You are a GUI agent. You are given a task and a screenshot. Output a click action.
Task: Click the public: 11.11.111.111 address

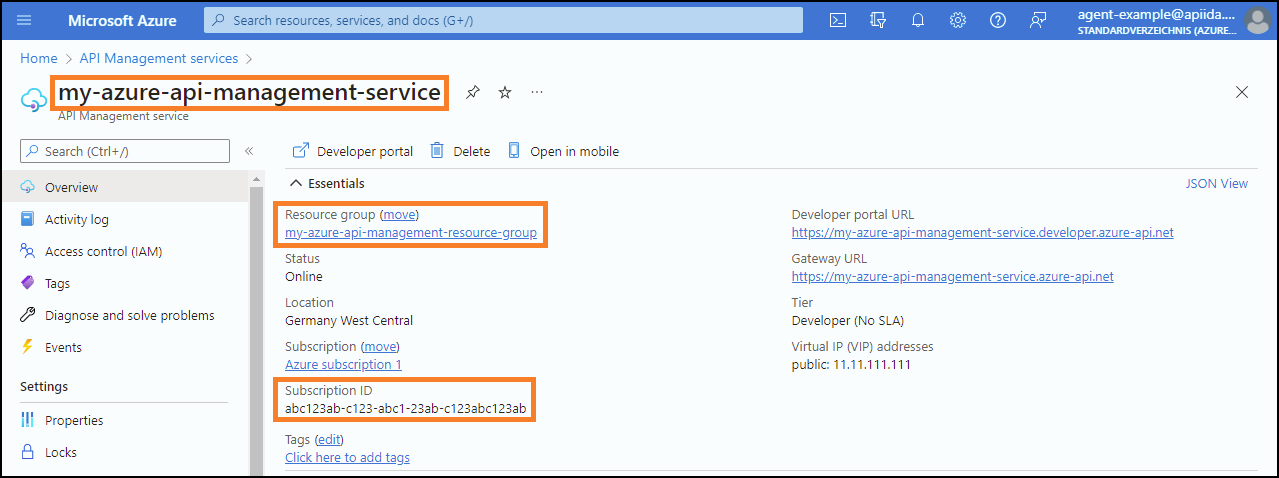851,365
